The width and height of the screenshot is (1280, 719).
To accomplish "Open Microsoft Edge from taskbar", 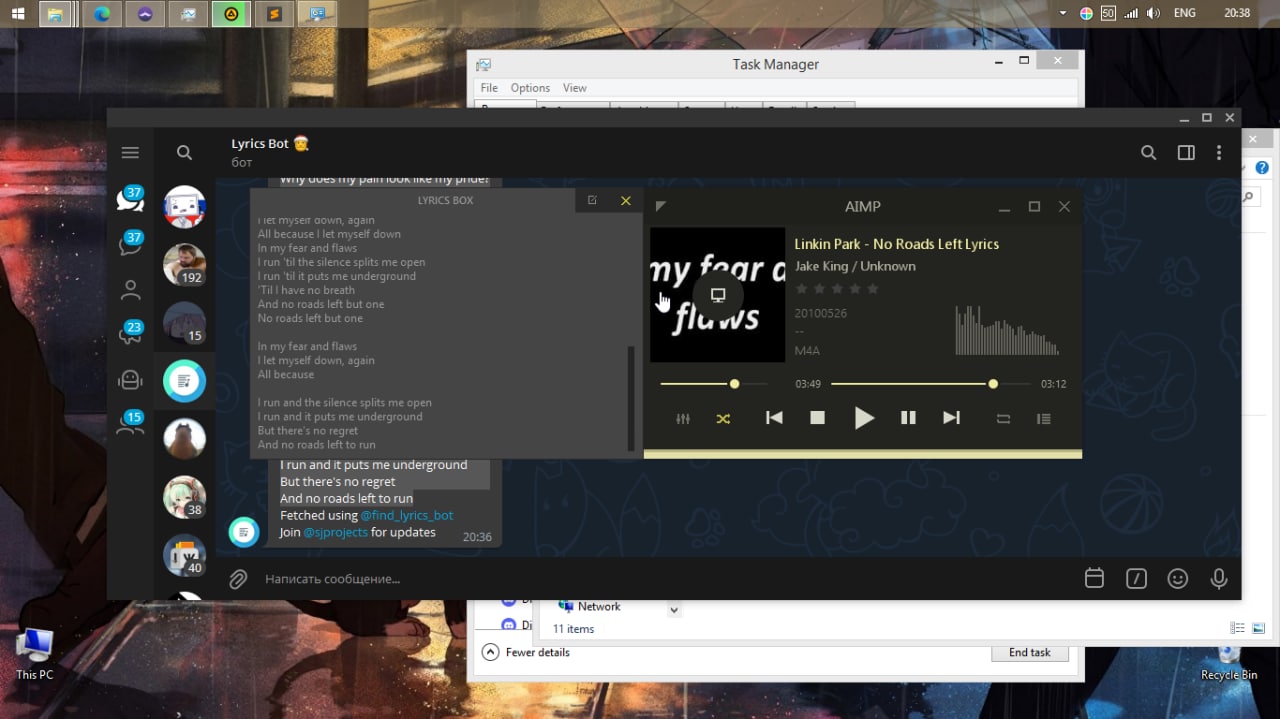I will pos(101,14).
